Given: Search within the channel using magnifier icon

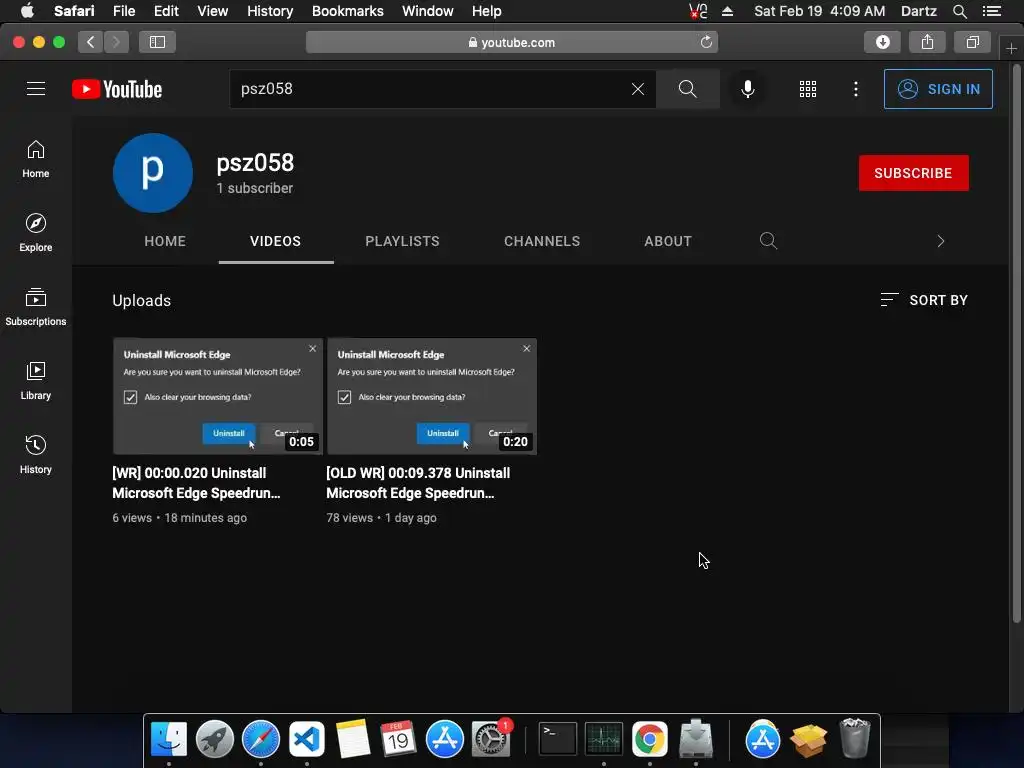Looking at the screenshot, I should [x=768, y=241].
